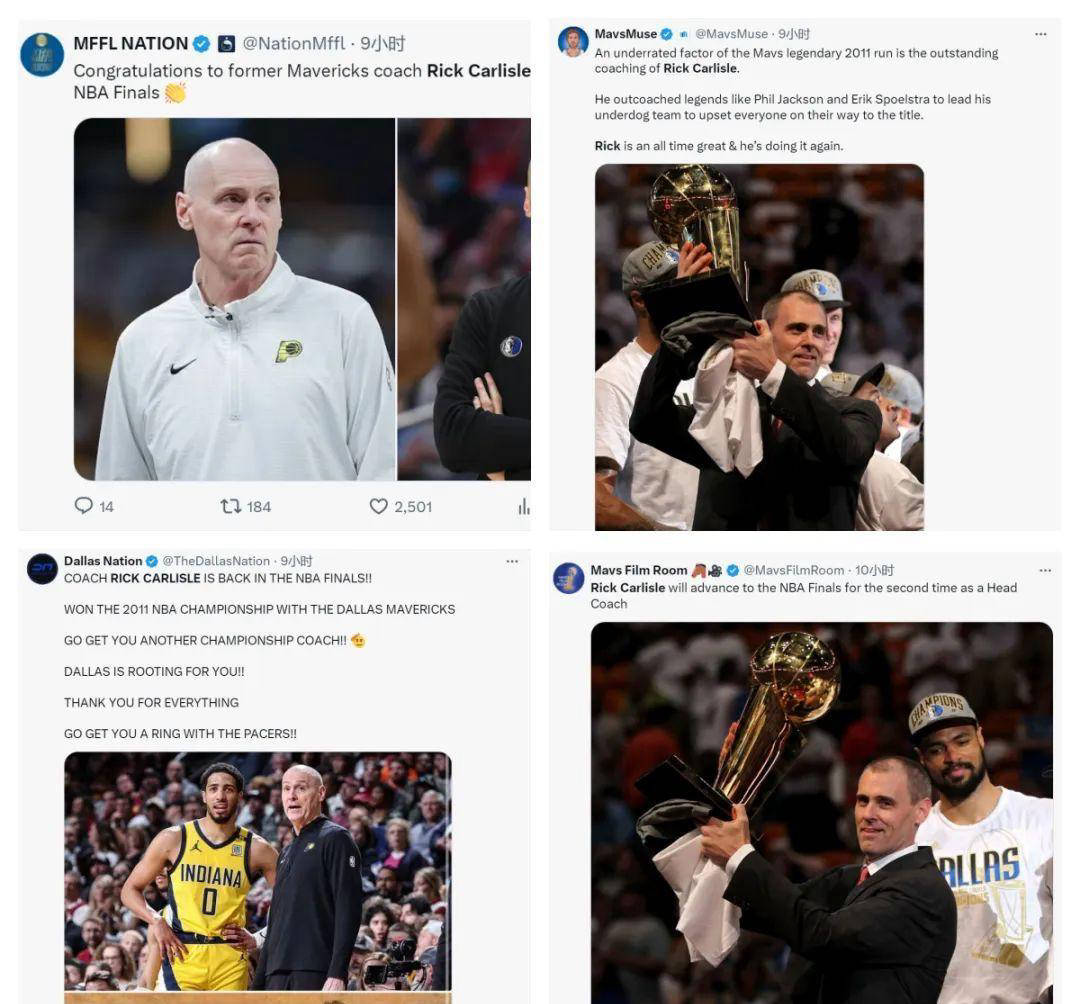Expand Mavs Film Room tweet options menu

(1045, 570)
